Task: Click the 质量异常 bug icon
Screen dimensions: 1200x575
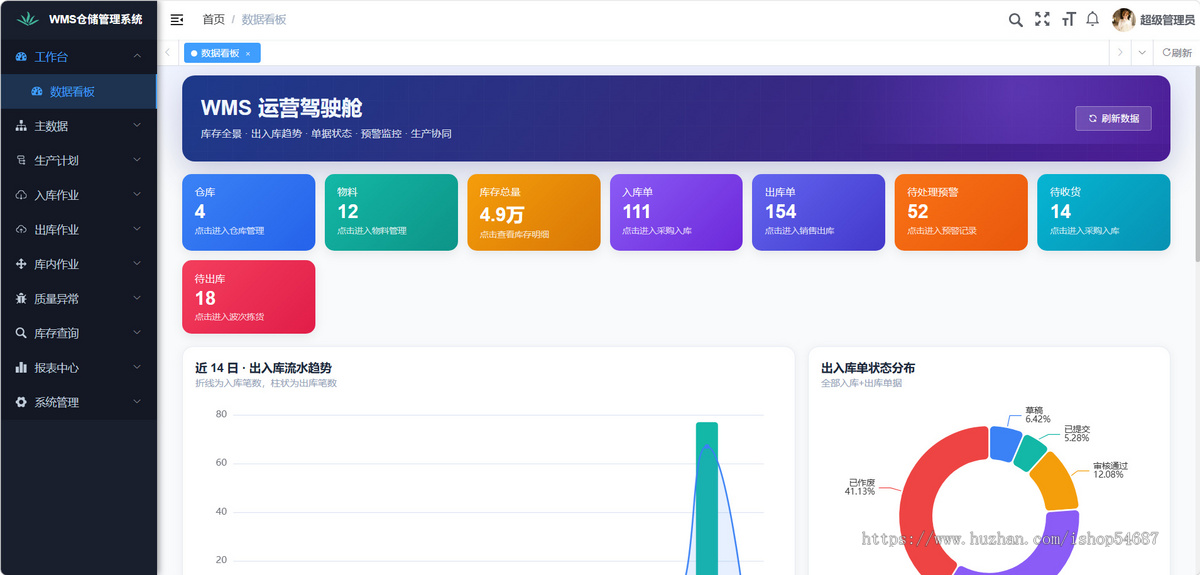Action: tap(21, 298)
